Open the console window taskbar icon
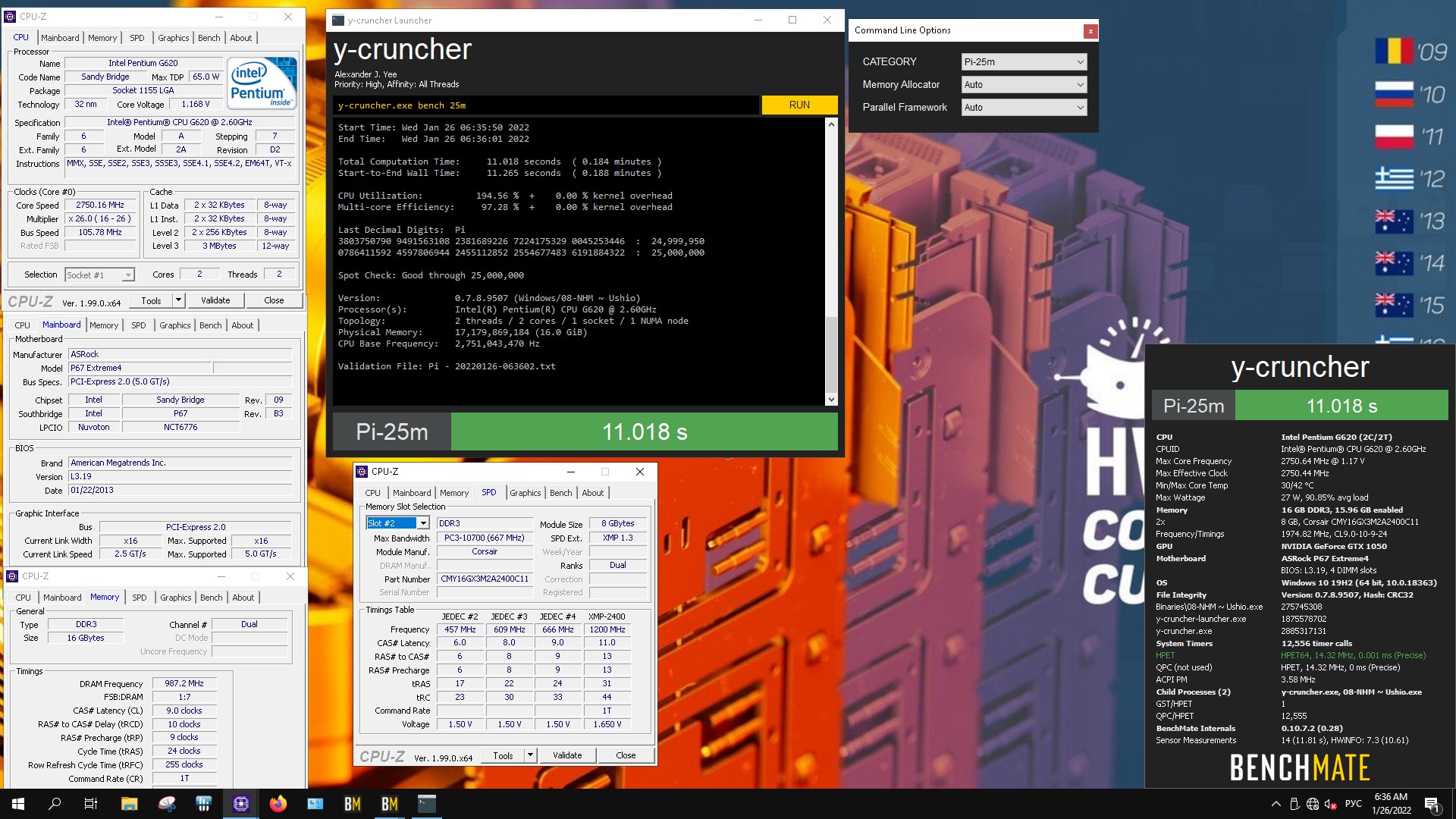 click(427, 804)
